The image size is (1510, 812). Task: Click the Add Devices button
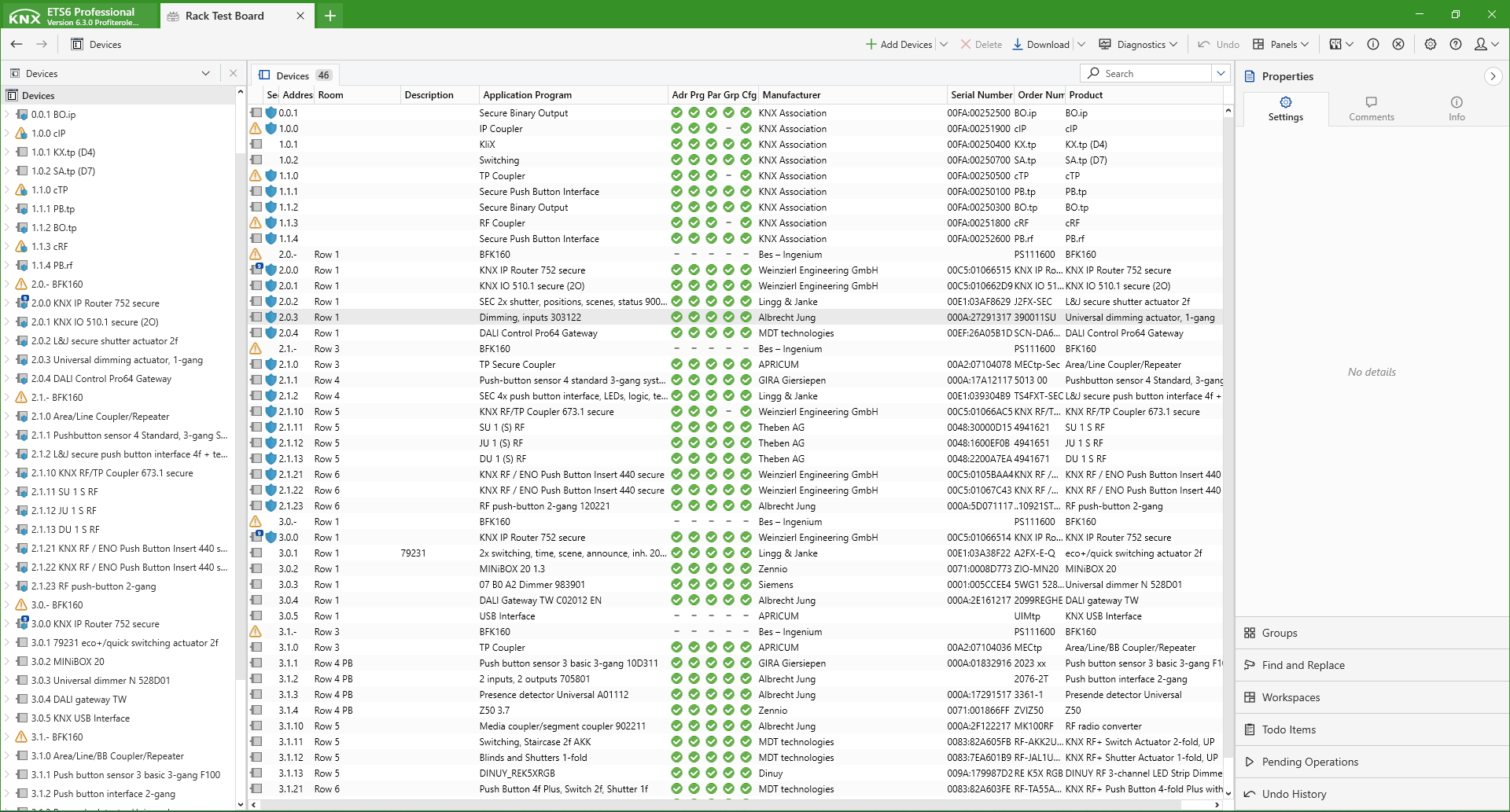point(899,44)
